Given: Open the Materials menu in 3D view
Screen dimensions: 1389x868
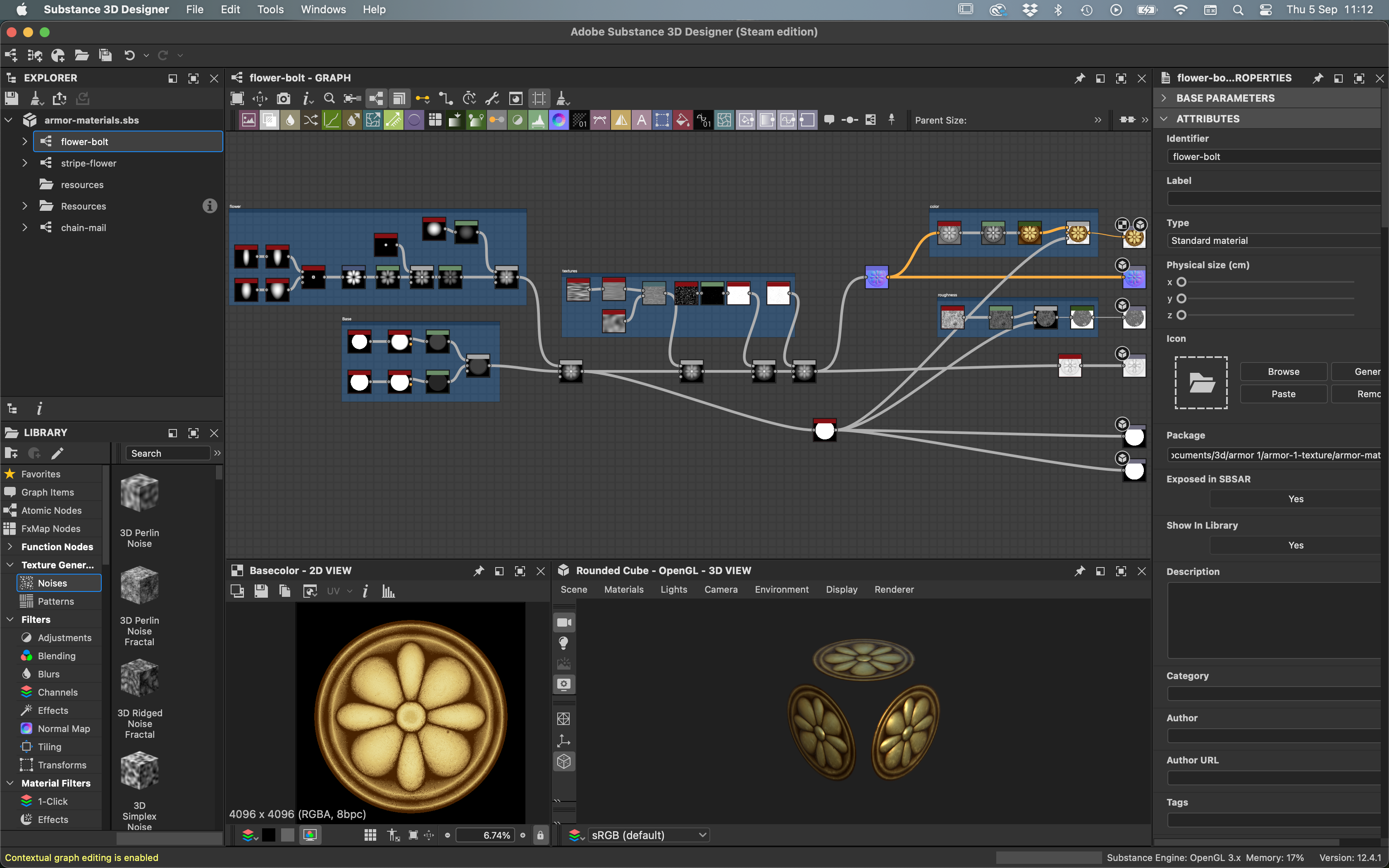Looking at the screenshot, I should point(624,589).
